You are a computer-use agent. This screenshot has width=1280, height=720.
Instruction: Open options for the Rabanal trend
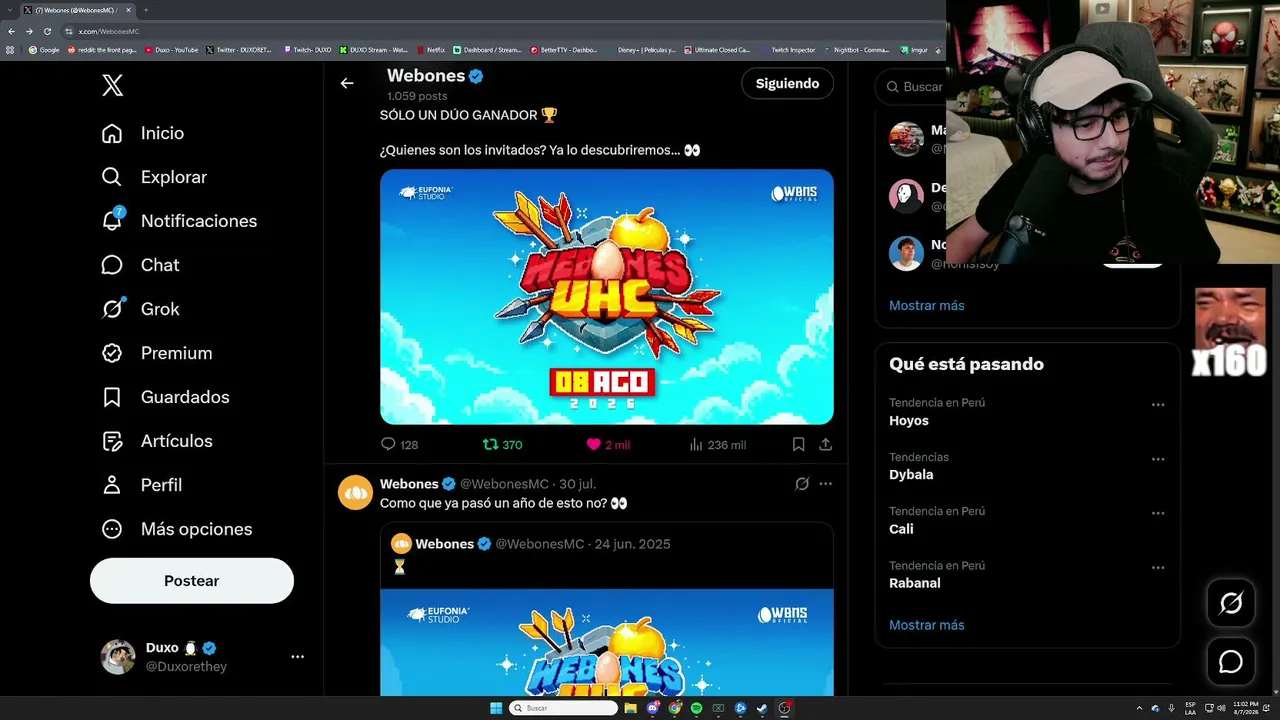(x=1158, y=567)
